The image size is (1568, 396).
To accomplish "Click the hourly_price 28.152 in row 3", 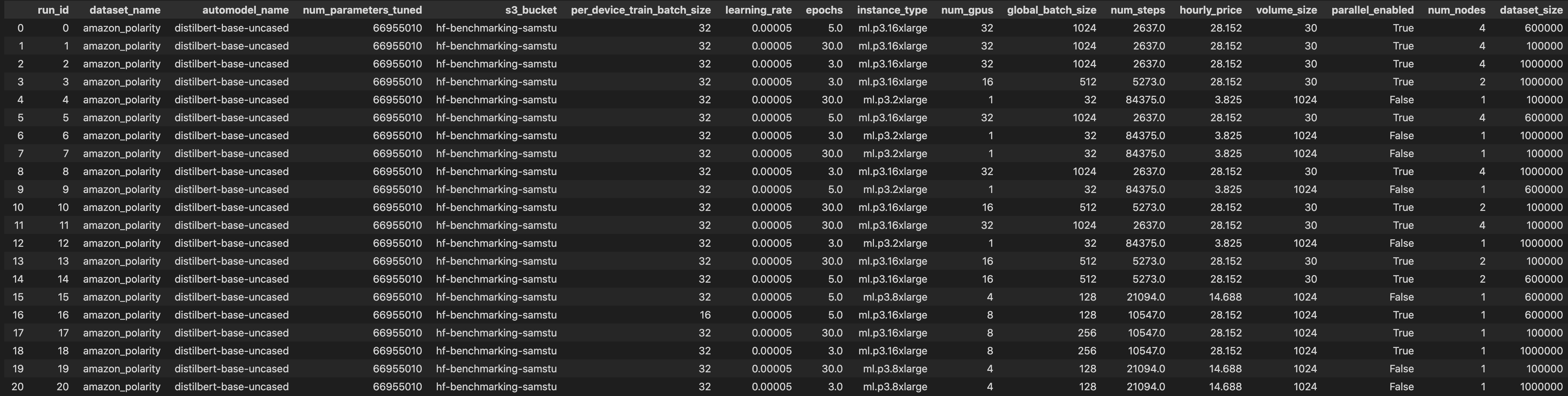I will [x=1226, y=82].
